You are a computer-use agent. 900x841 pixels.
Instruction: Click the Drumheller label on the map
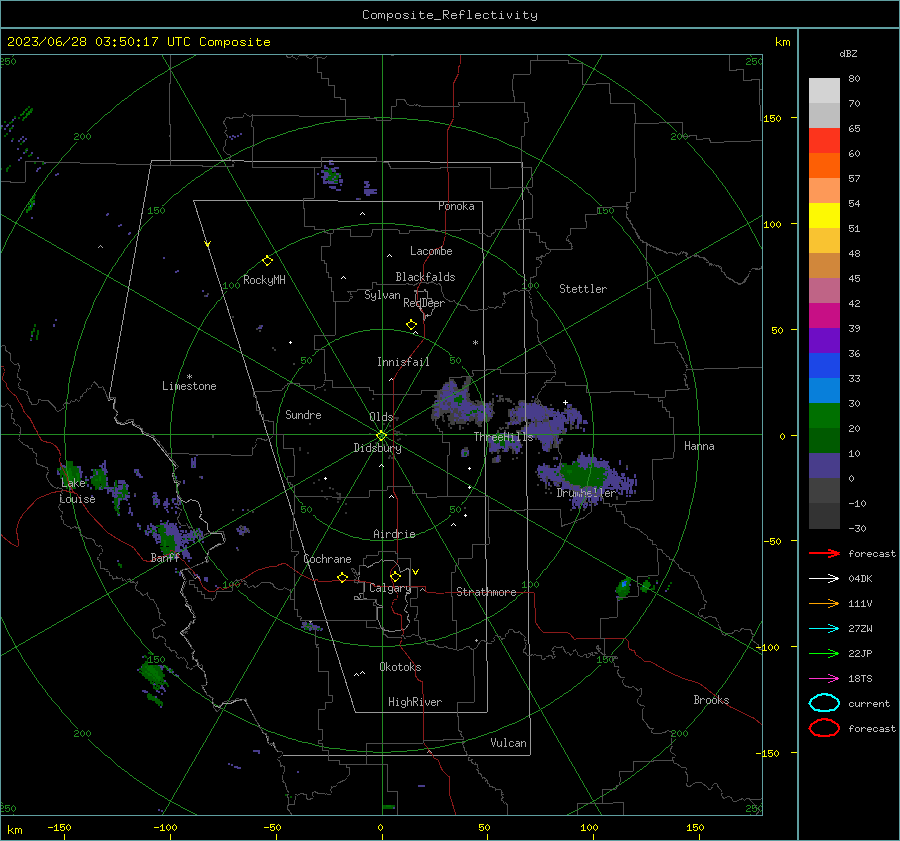tap(585, 493)
